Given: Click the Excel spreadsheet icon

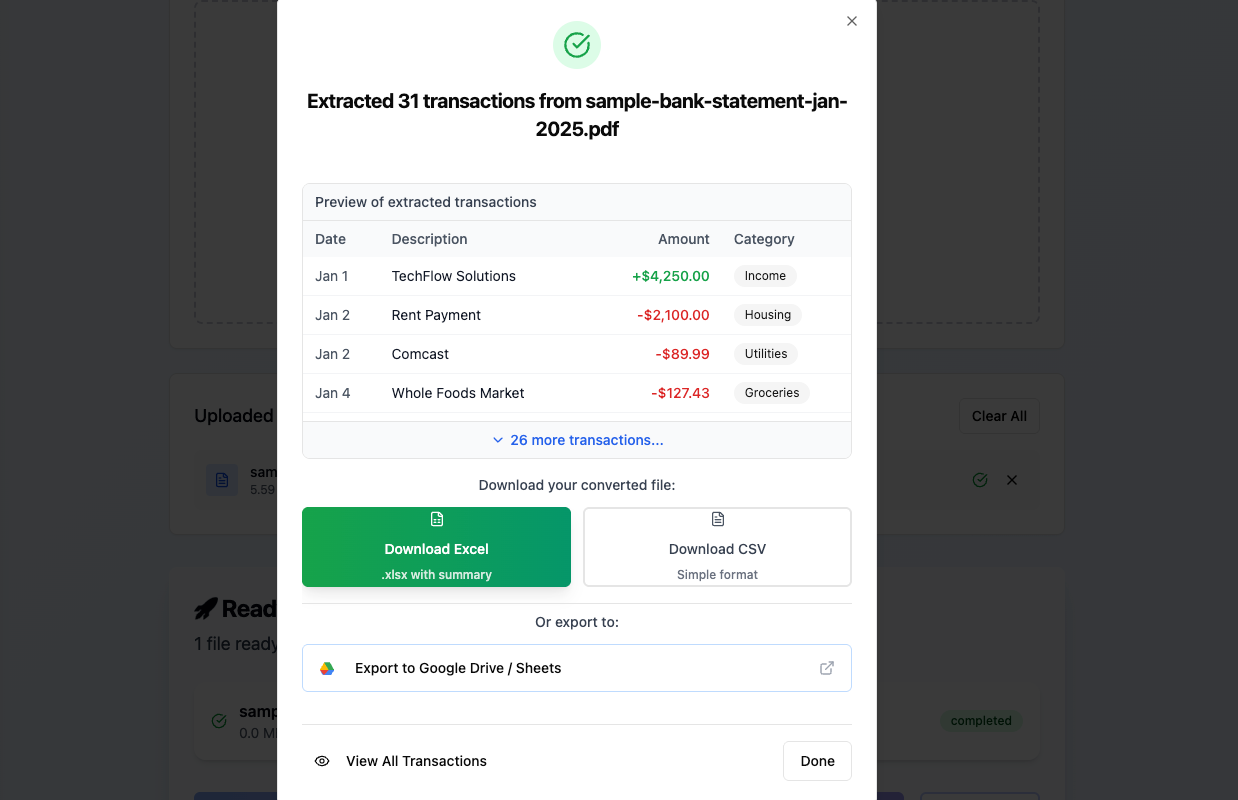Looking at the screenshot, I should click(437, 519).
